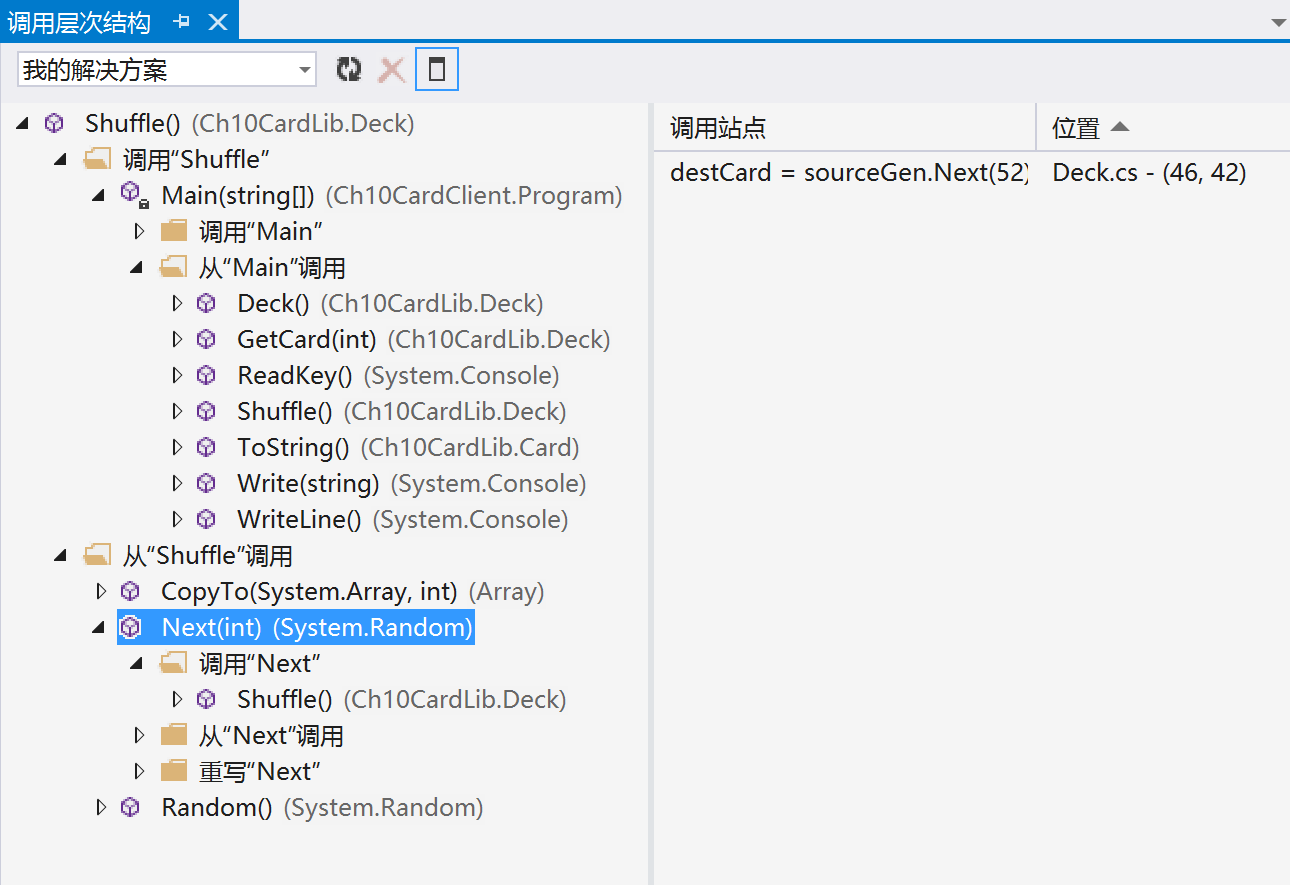
Task: Collapse the 调用"Shuffle" folder
Action: point(61,160)
